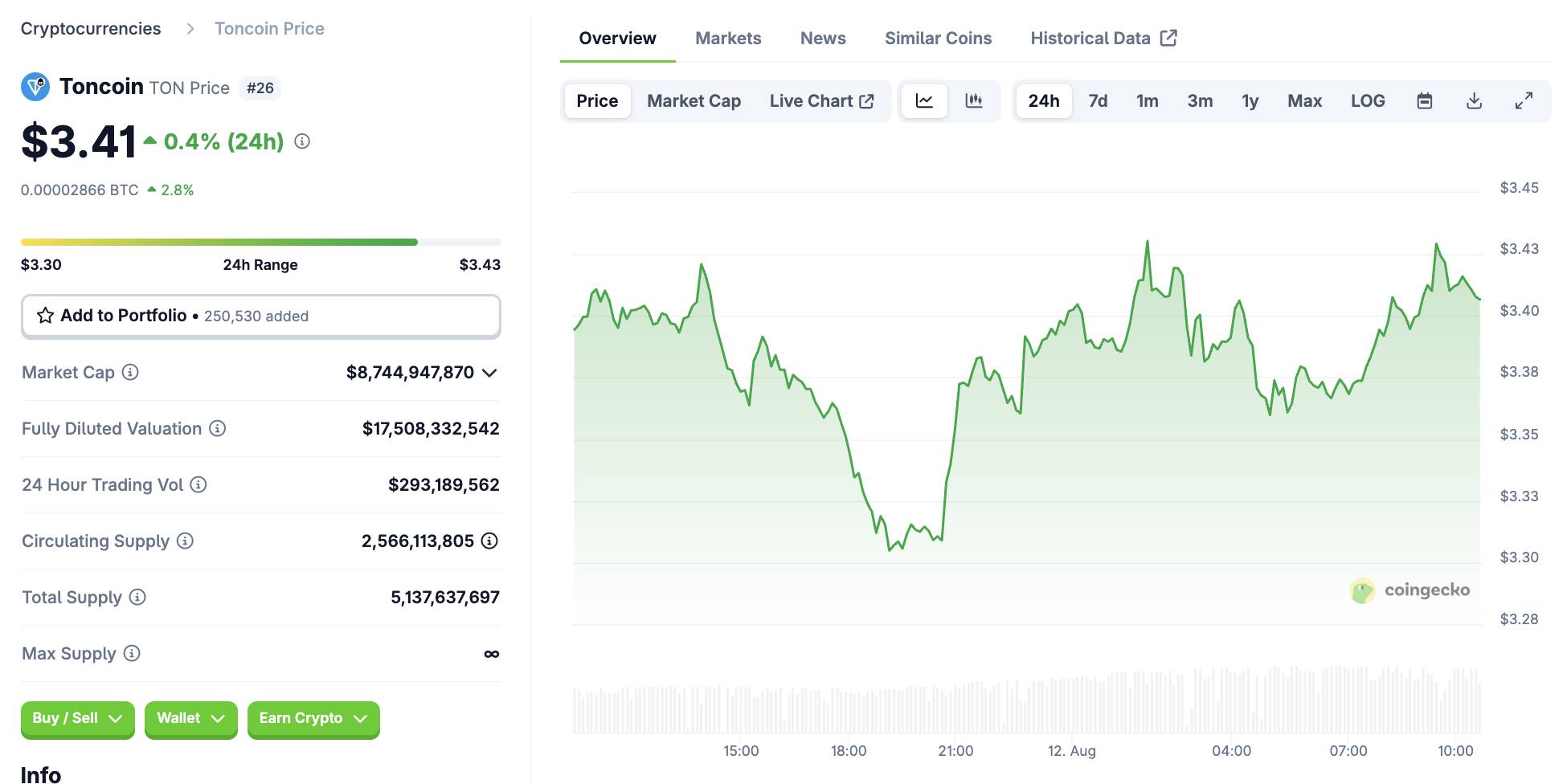
Task: Click the $3.41 price text
Action: click(79, 141)
